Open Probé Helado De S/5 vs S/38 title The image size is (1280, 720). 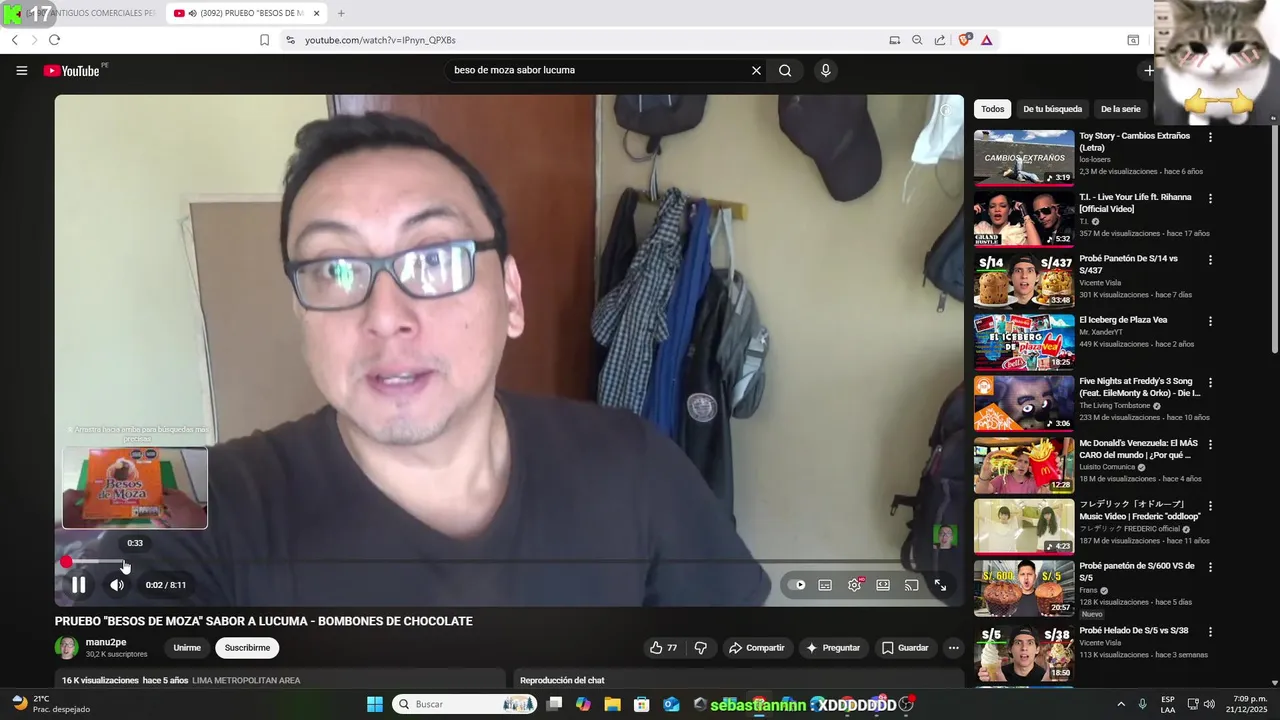point(1133,631)
